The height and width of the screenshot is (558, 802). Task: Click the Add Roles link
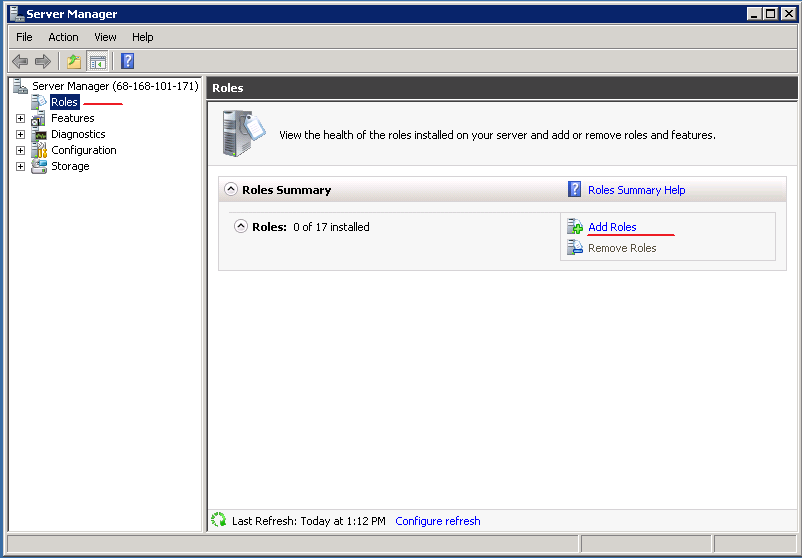coord(612,227)
